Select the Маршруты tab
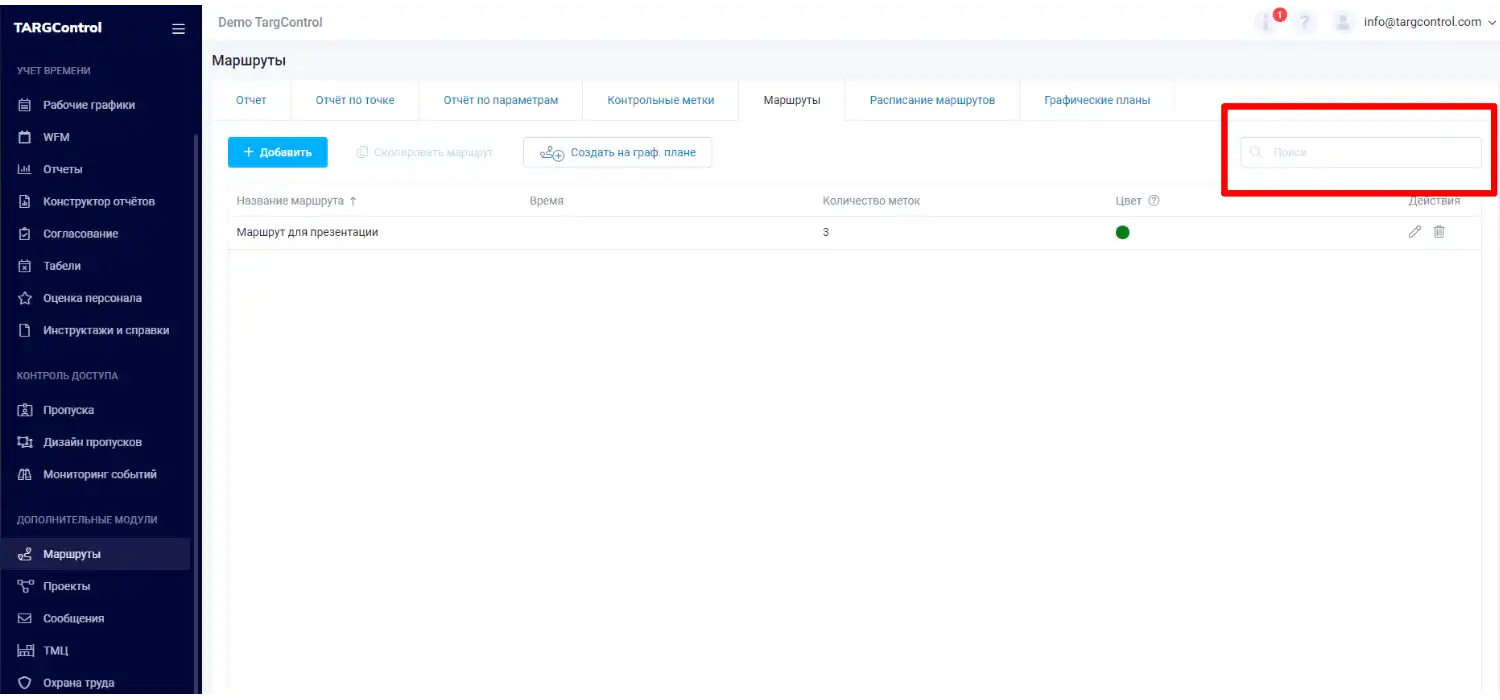 click(x=792, y=100)
